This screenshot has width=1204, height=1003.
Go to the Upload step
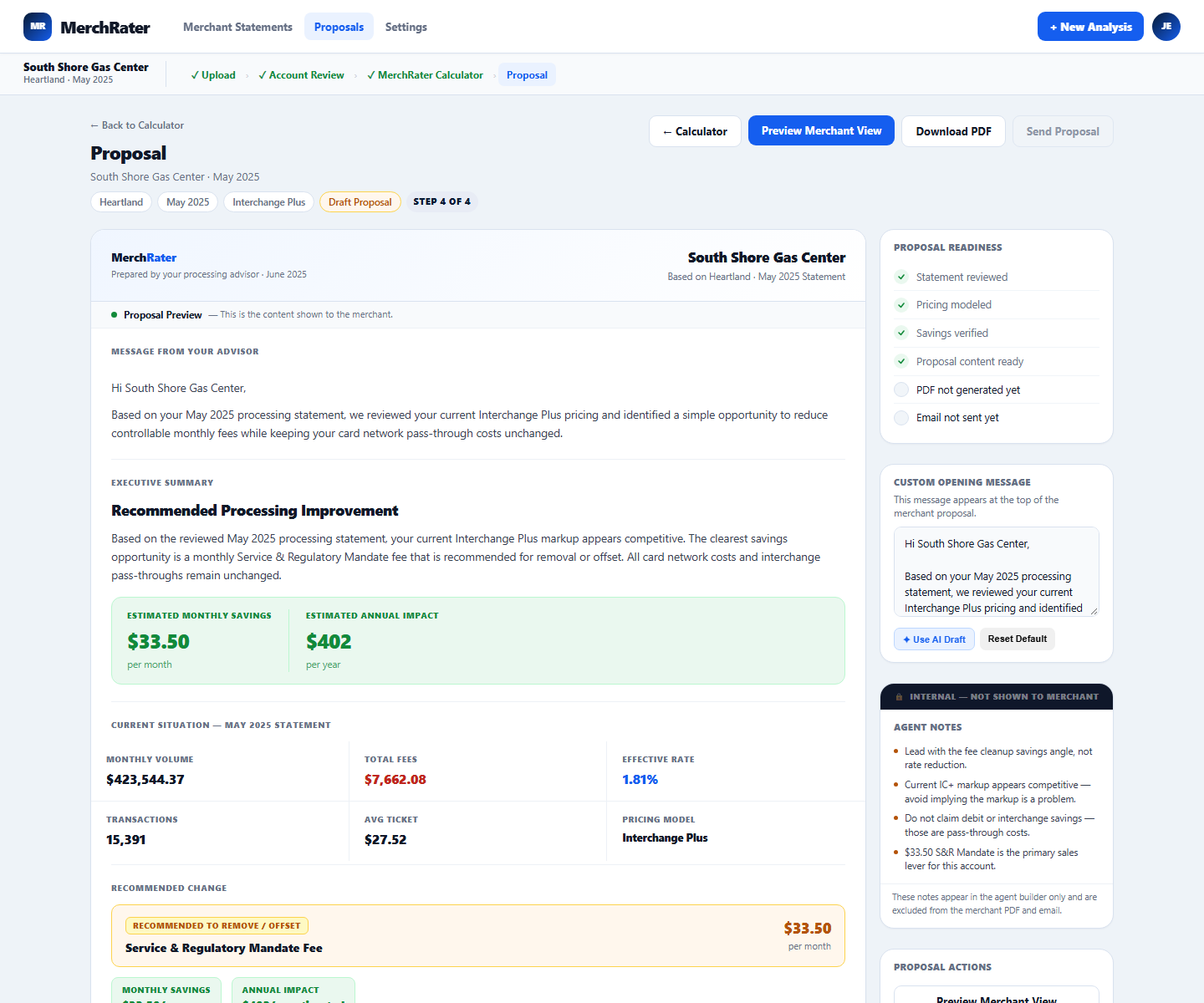[x=213, y=75]
